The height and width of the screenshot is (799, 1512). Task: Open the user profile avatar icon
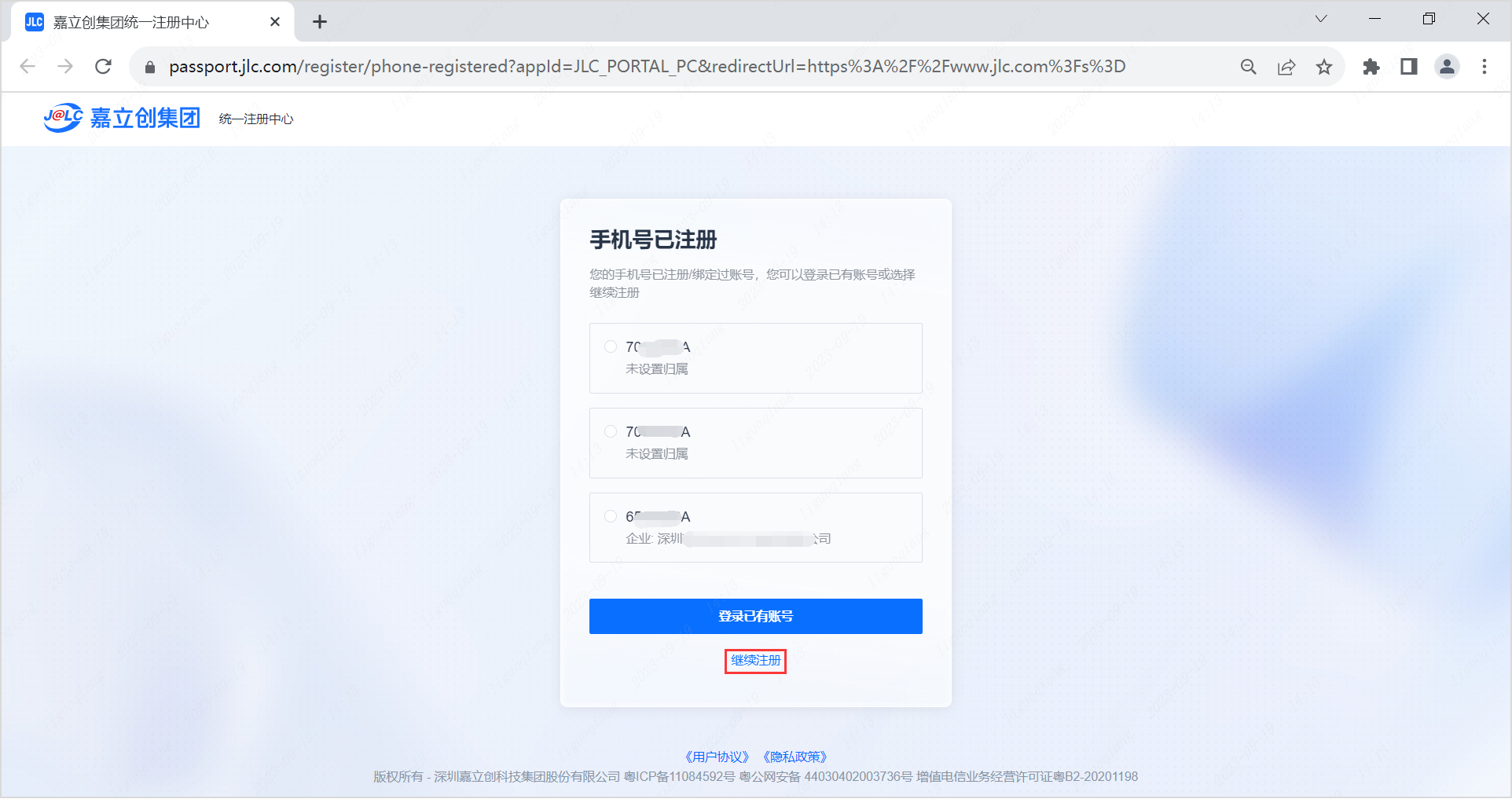(x=1447, y=67)
